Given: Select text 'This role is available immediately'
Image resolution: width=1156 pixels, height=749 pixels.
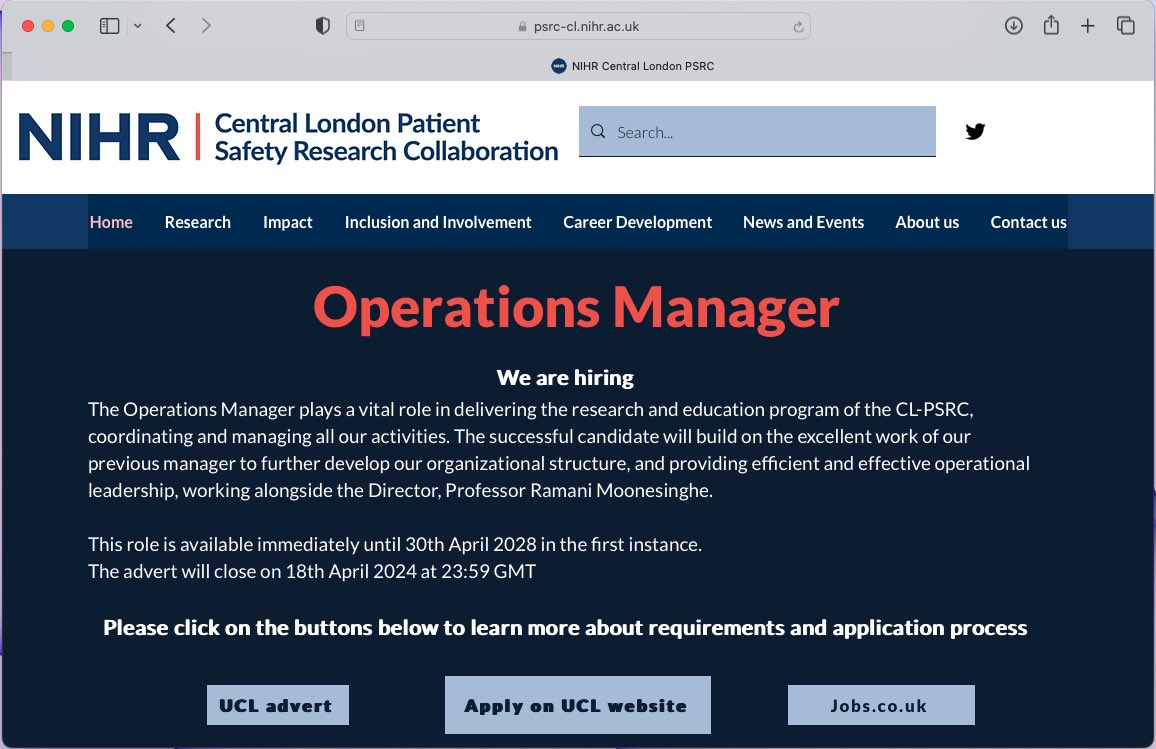Looking at the screenshot, I should (223, 544).
